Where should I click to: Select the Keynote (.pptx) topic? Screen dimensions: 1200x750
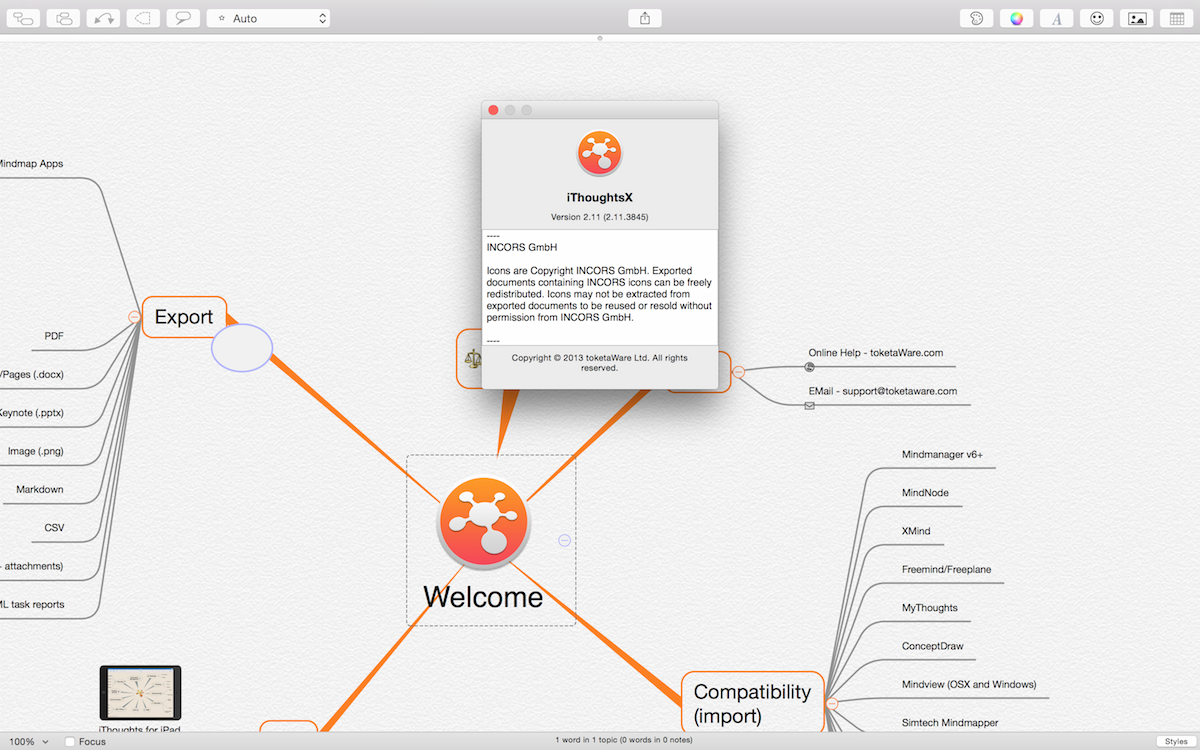pyautogui.click(x=32, y=412)
